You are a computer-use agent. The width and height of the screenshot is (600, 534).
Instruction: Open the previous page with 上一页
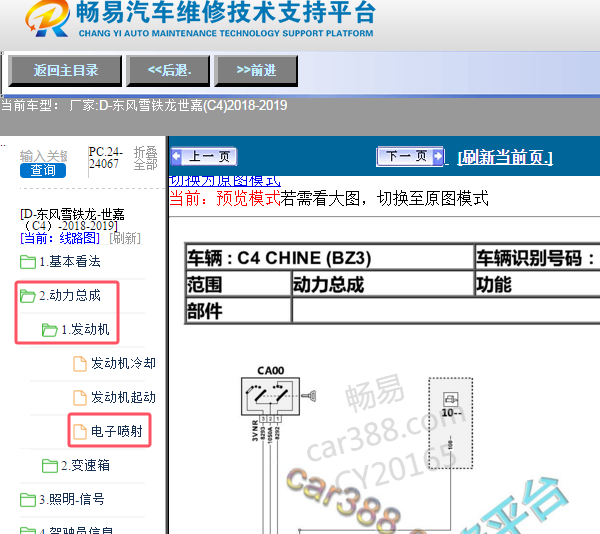pos(204,156)
